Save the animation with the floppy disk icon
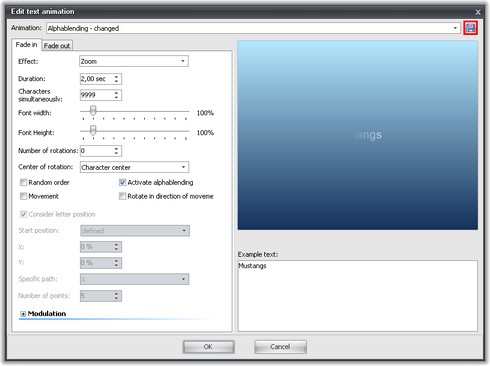490x366 pixels. pyautogui.click(x=470, y=28)
